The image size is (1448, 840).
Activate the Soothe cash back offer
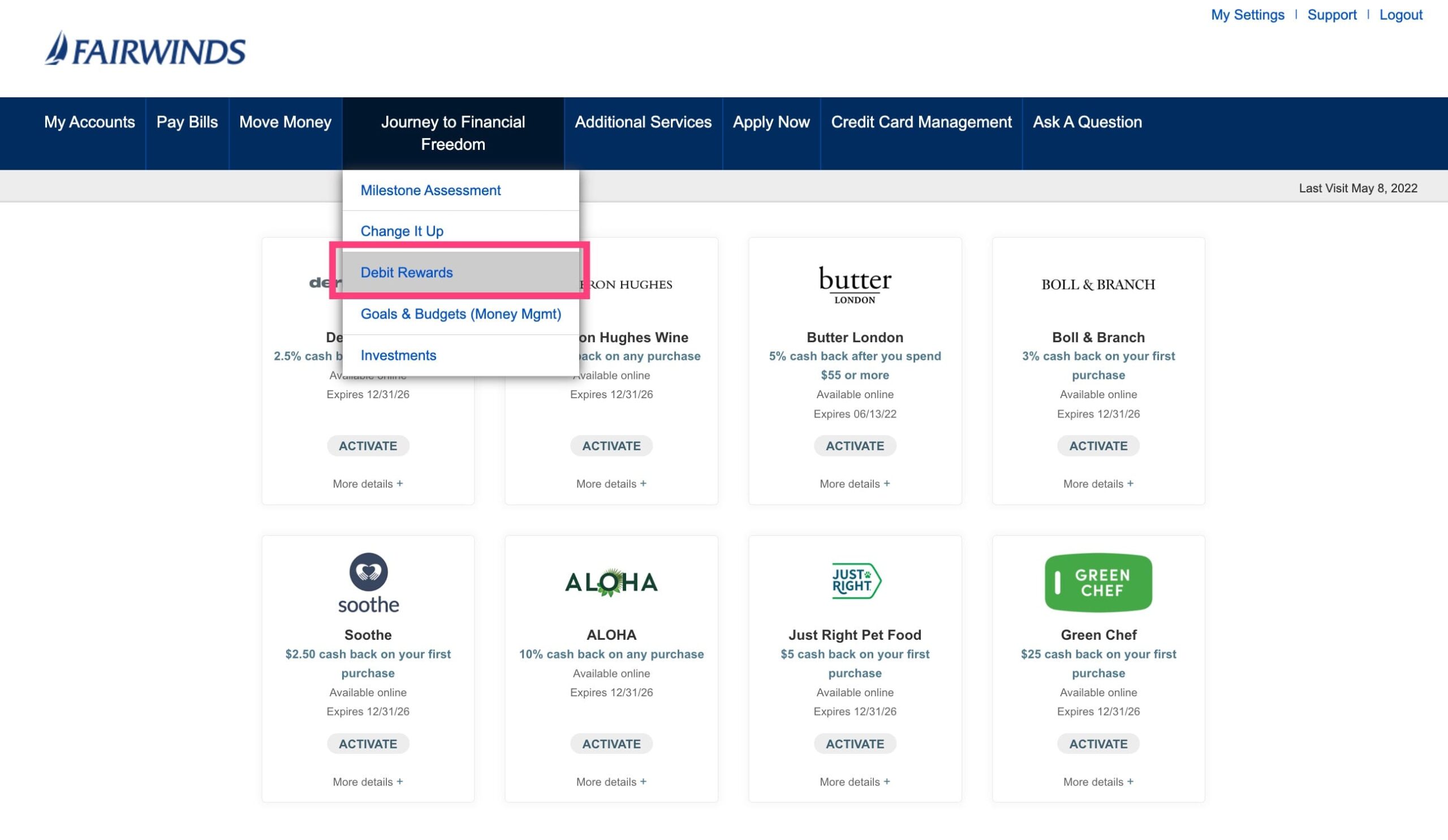coord(368,743)
